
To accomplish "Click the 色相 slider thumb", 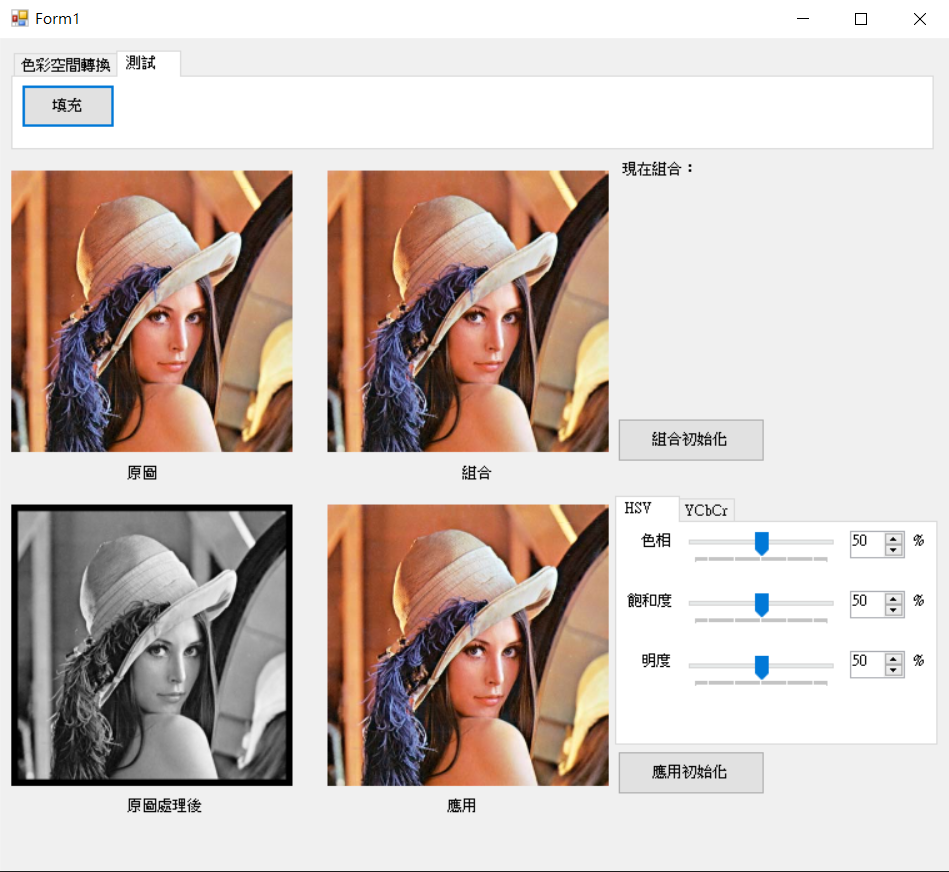I will pos(762,543).
